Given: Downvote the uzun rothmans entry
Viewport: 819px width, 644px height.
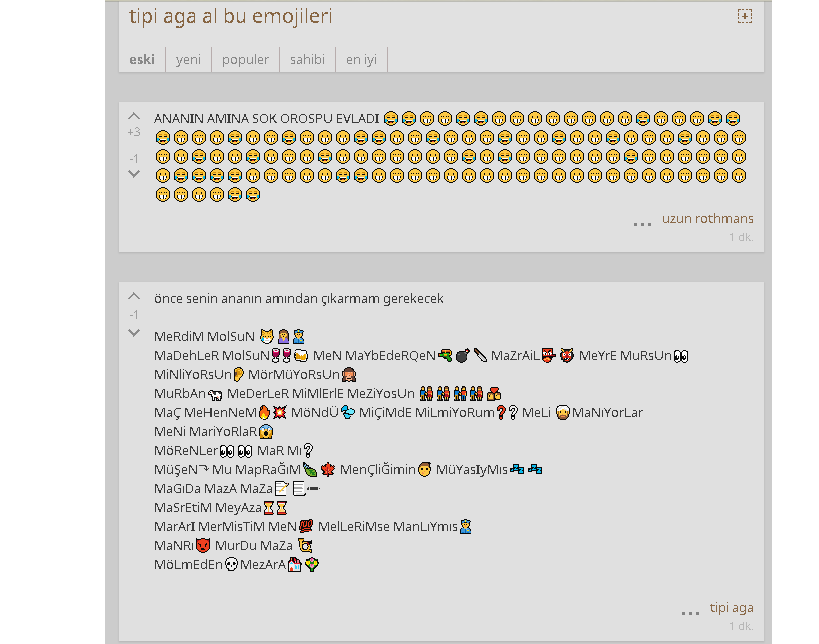Looking at the screenshot, I should 134,174.
